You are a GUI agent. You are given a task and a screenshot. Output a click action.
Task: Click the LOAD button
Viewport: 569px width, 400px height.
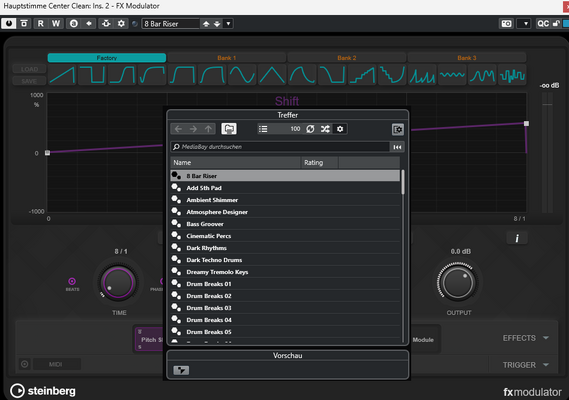[29, 69]
